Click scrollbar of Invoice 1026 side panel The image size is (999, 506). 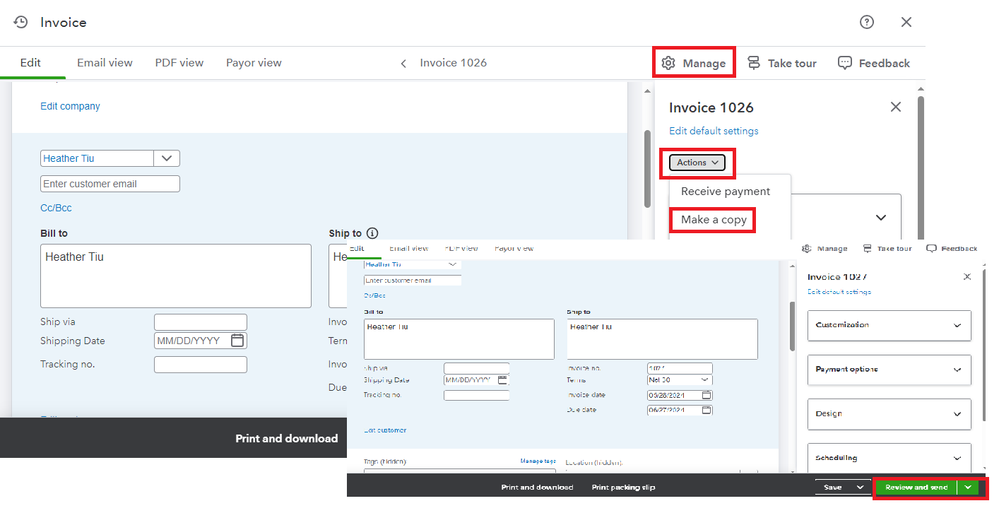point(920,169)
